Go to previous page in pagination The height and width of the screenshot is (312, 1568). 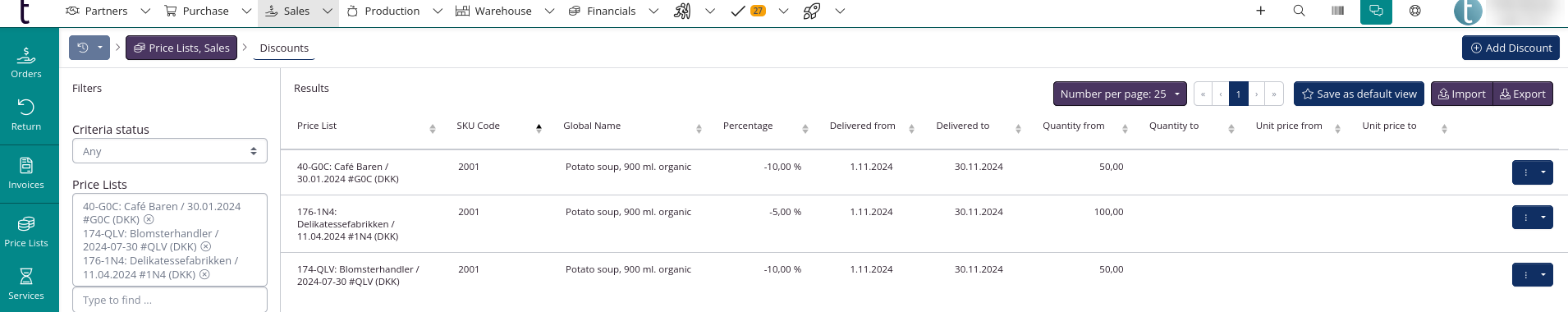tap(1221, 94)
